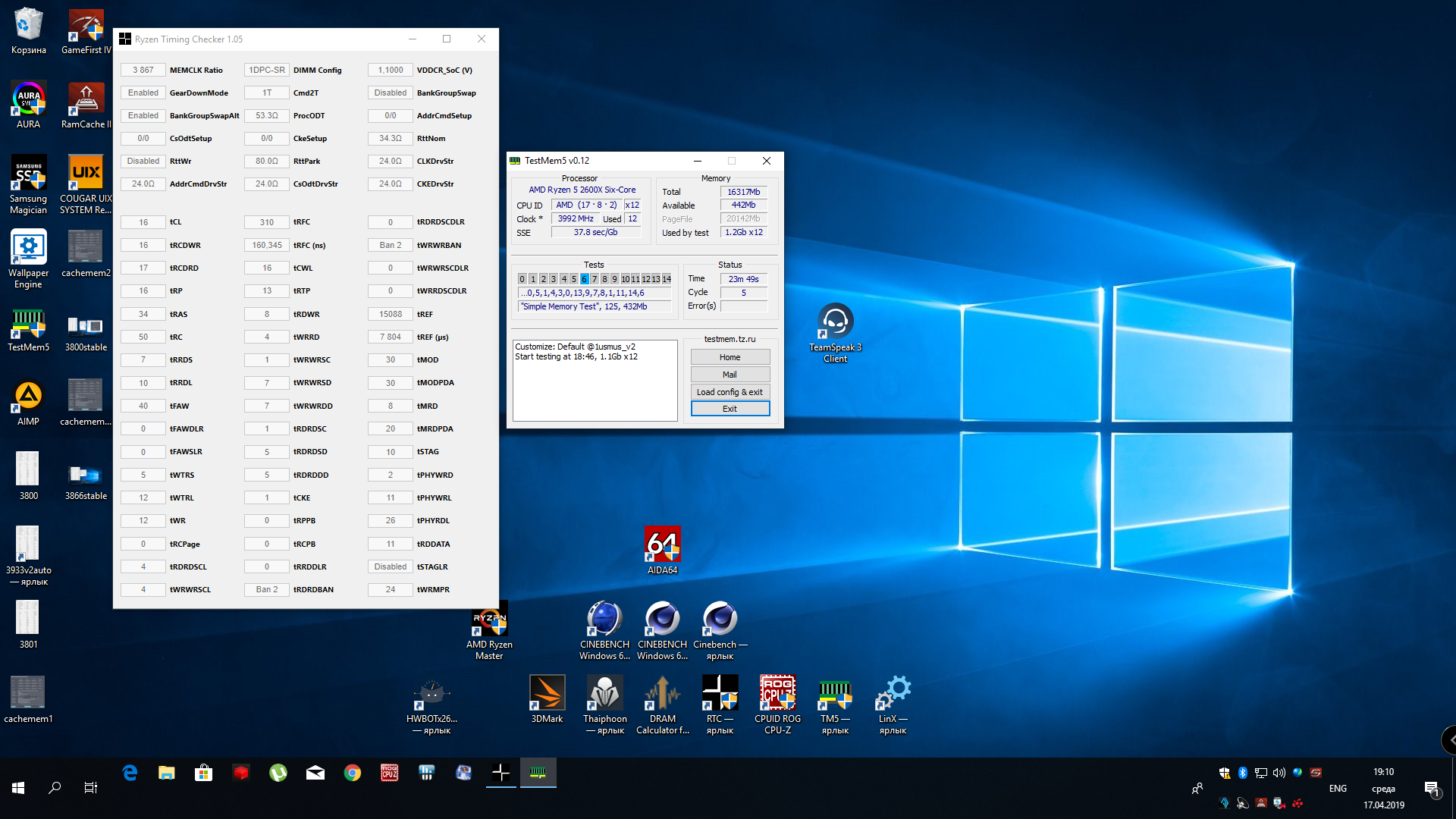The height and width of the screenshot is (819, 1456).
Task: Open the Thaiphoon shortcut icon
Action: [604, 694]
